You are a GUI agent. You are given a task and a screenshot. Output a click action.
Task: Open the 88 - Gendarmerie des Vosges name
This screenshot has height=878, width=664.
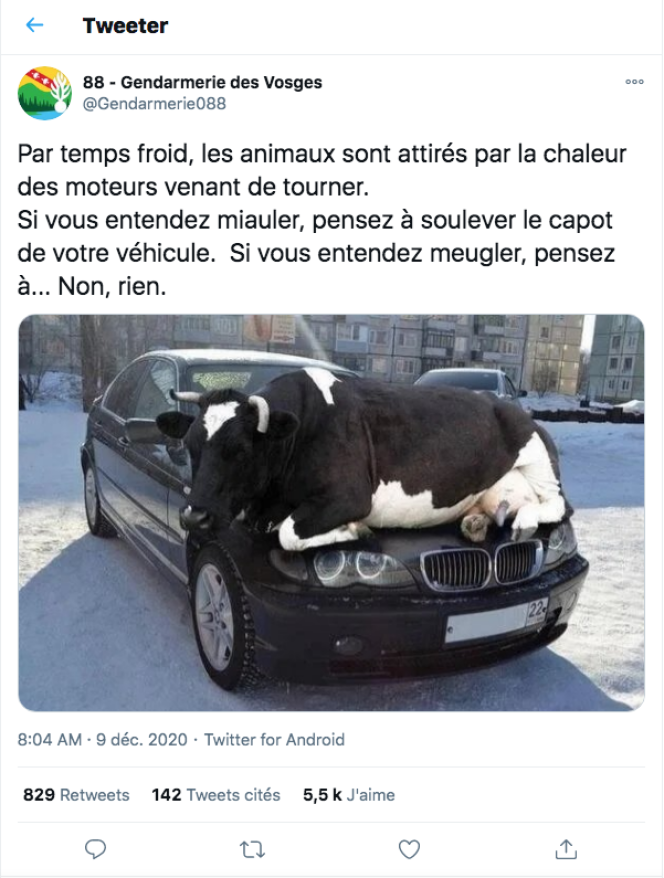(203, 82)
